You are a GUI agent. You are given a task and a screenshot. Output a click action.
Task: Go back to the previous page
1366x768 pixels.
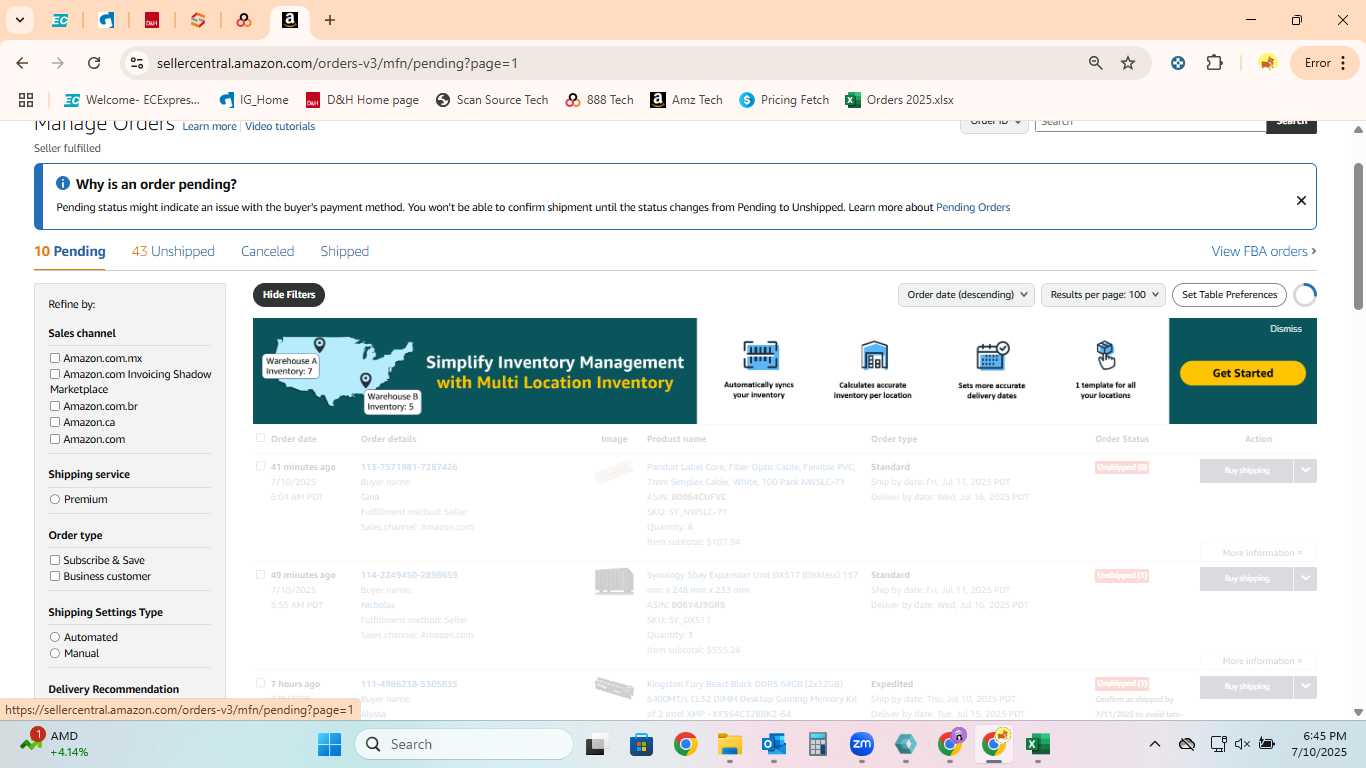point(22,63)
